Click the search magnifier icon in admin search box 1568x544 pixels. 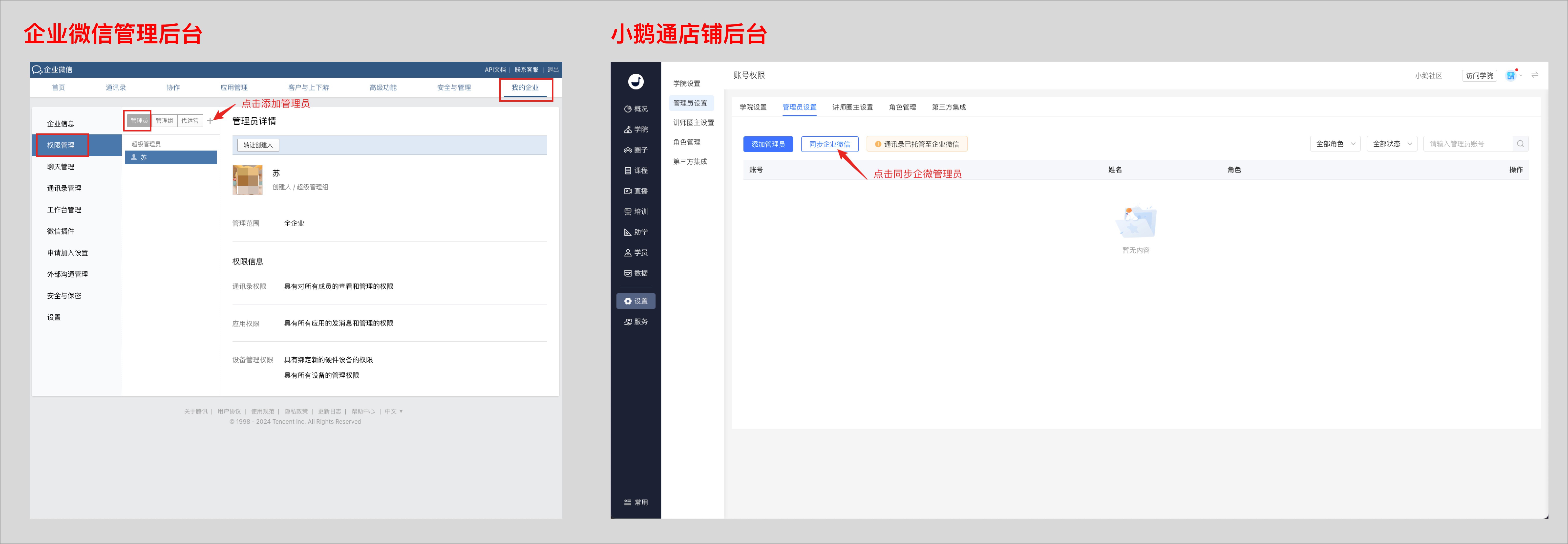pyautogui.click(x=1521, y=144)
